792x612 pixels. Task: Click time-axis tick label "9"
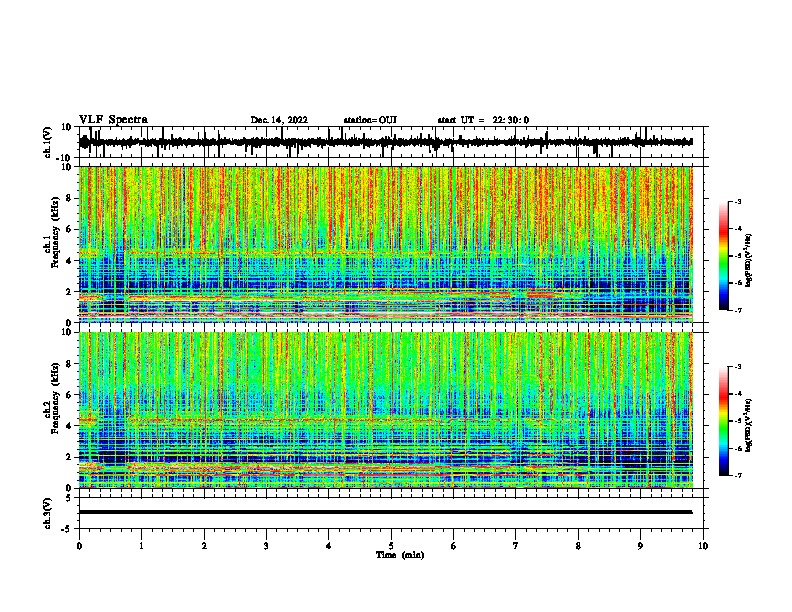(640, 546)
